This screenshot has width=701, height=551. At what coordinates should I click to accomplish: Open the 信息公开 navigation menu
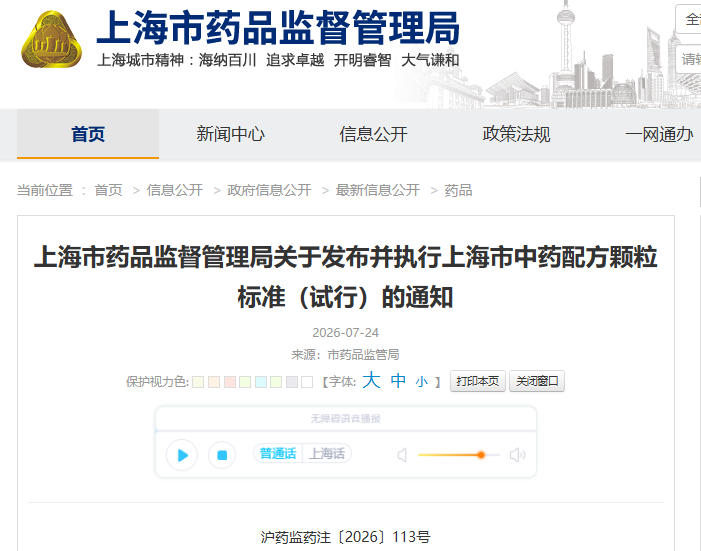[x=373, y=134]
